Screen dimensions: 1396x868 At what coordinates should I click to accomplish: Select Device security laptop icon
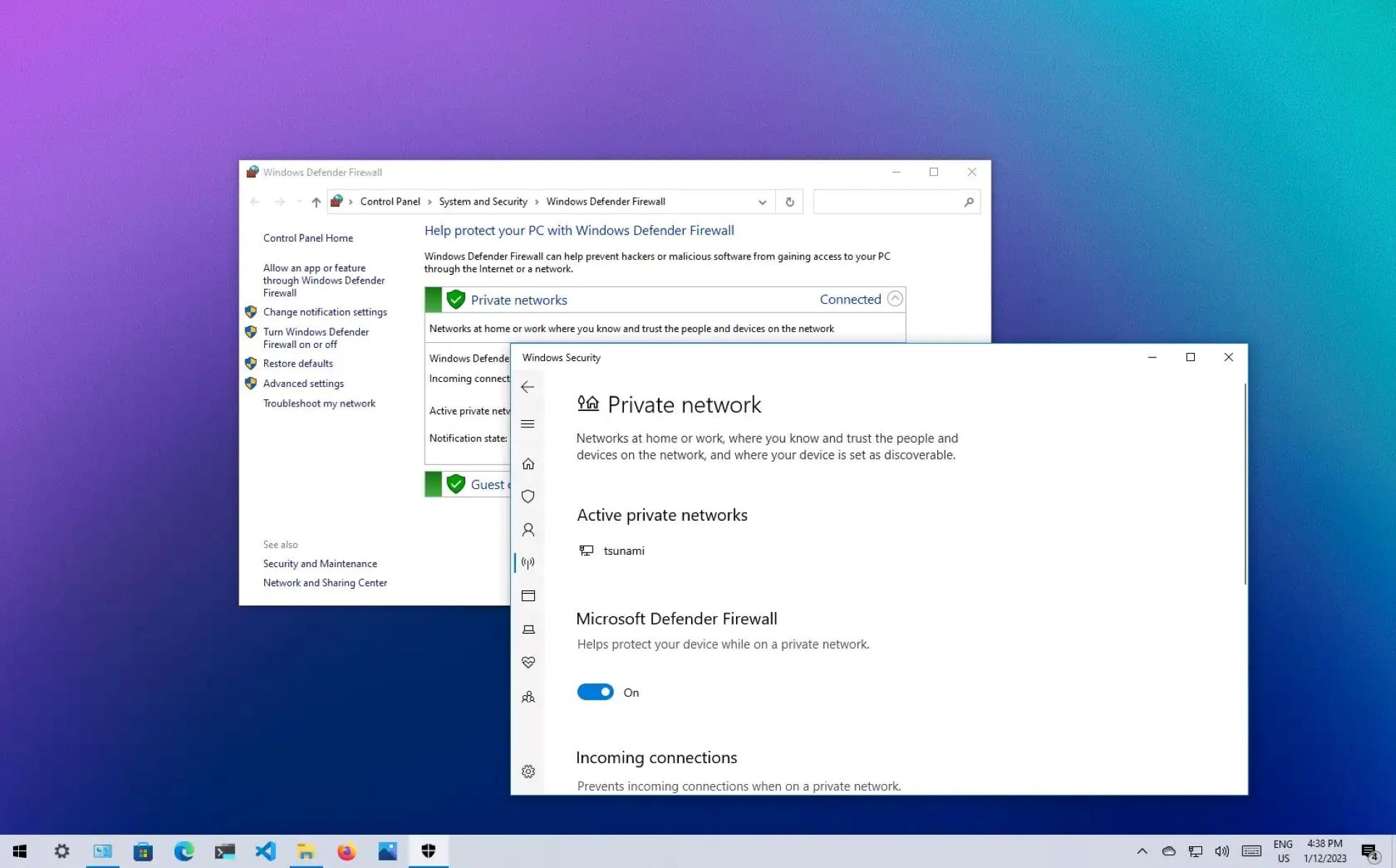(x=528, y=629)
